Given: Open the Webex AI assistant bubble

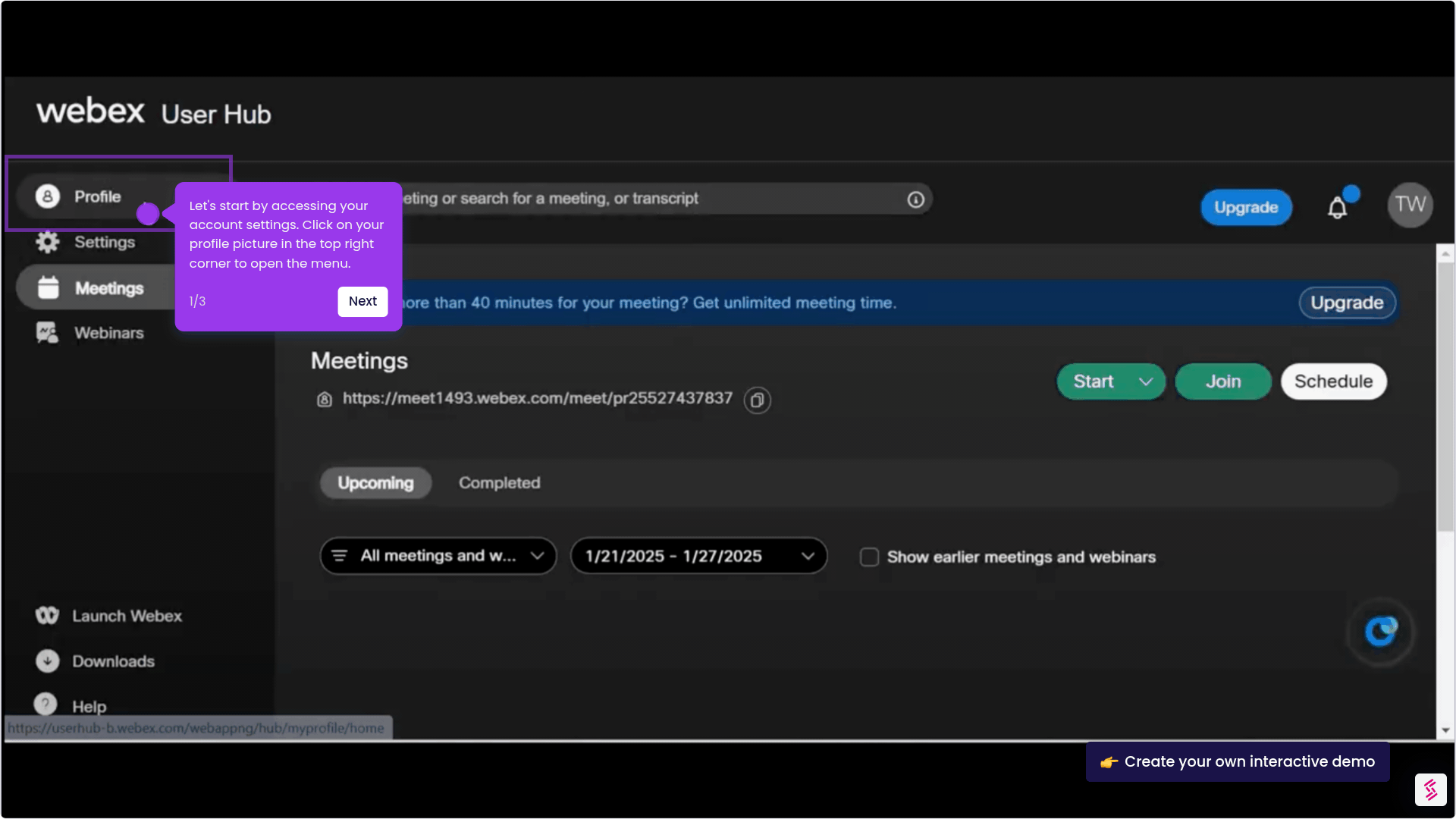Looking at the screenshot, I should pos(1380,631).
